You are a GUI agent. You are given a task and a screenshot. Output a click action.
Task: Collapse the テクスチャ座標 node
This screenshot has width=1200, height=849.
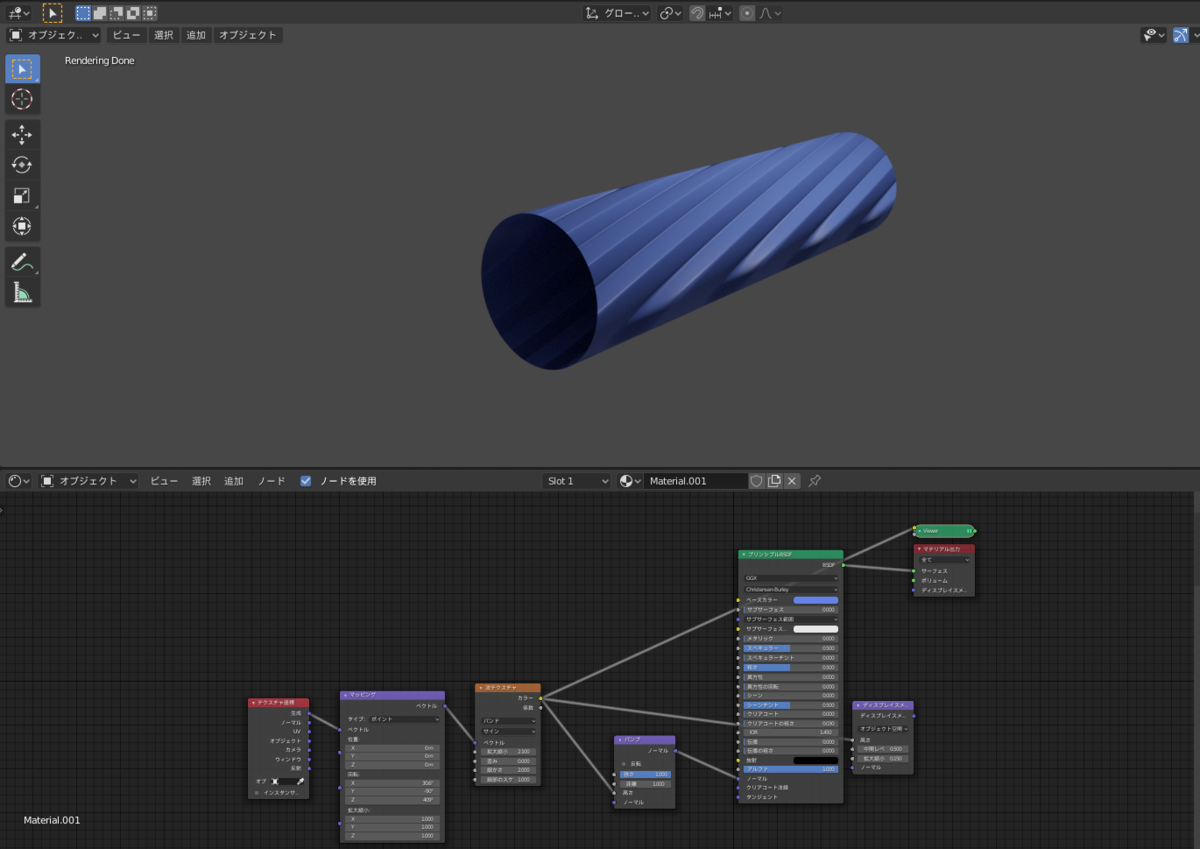pos(253,703)
